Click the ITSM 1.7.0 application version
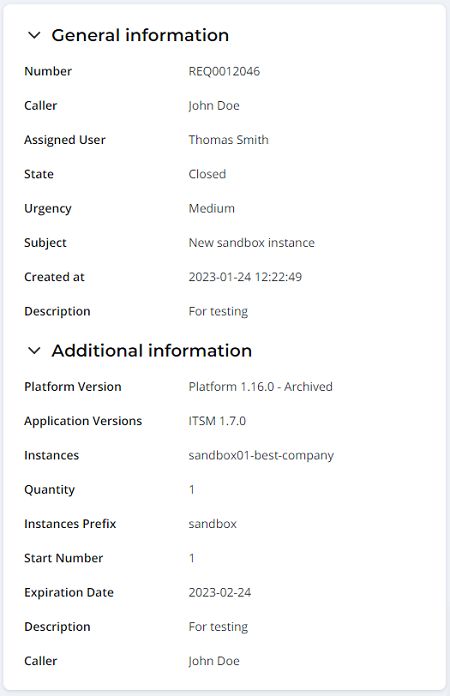 (x=217, y=421)
